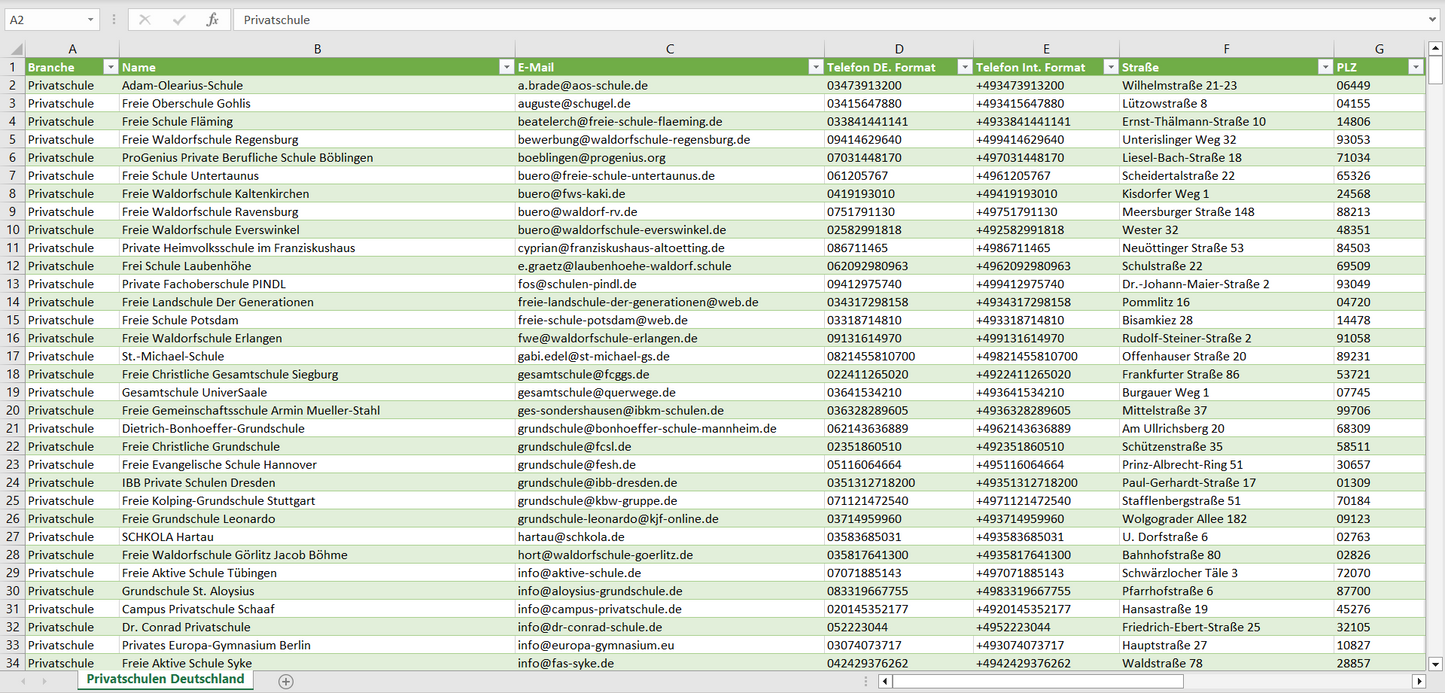Click the Insert Function fx icon
1445x693 pixels.
[212, 20]
